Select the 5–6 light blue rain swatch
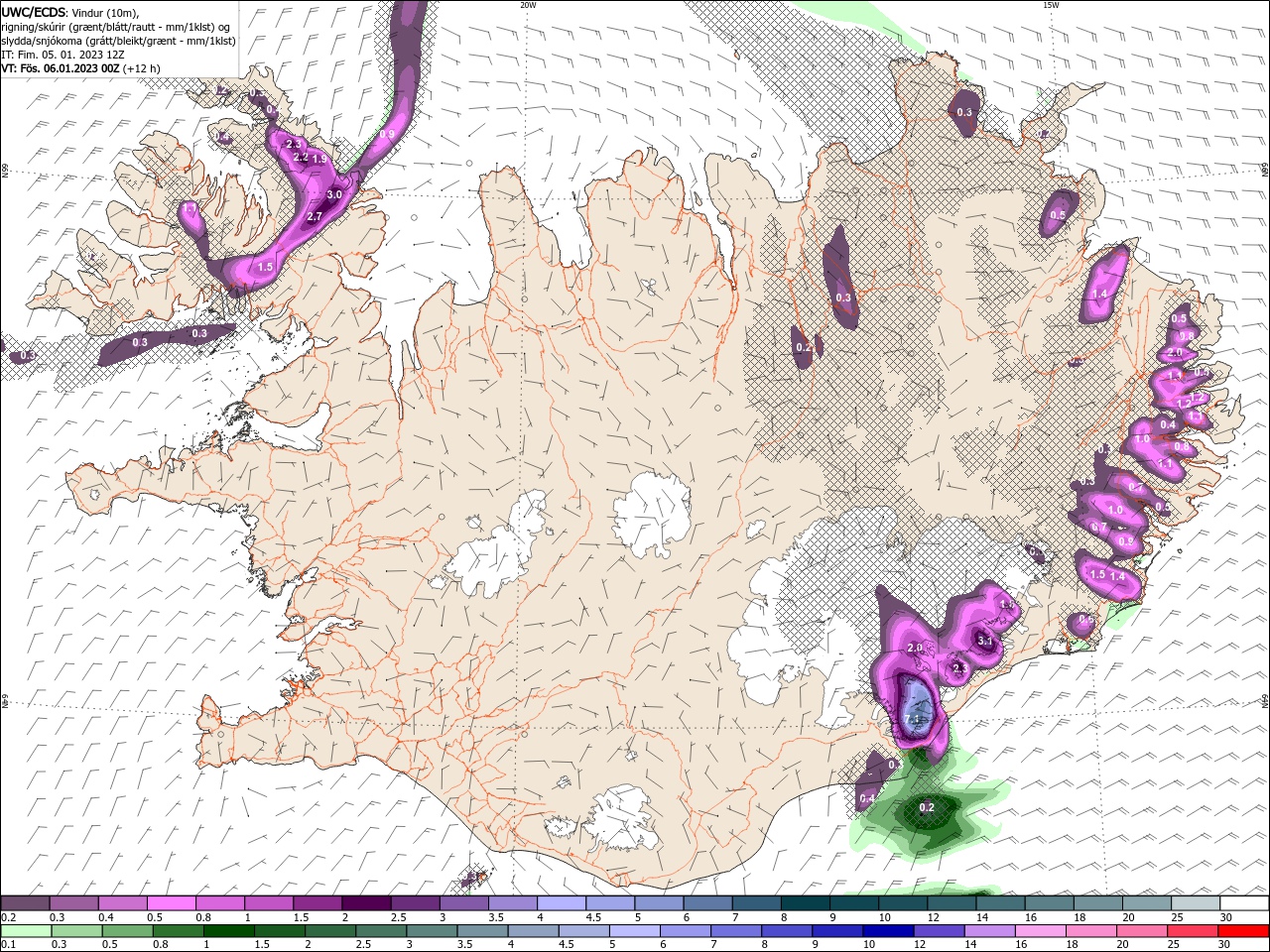Screen dimensions: 1270x952 coord(635,931)
